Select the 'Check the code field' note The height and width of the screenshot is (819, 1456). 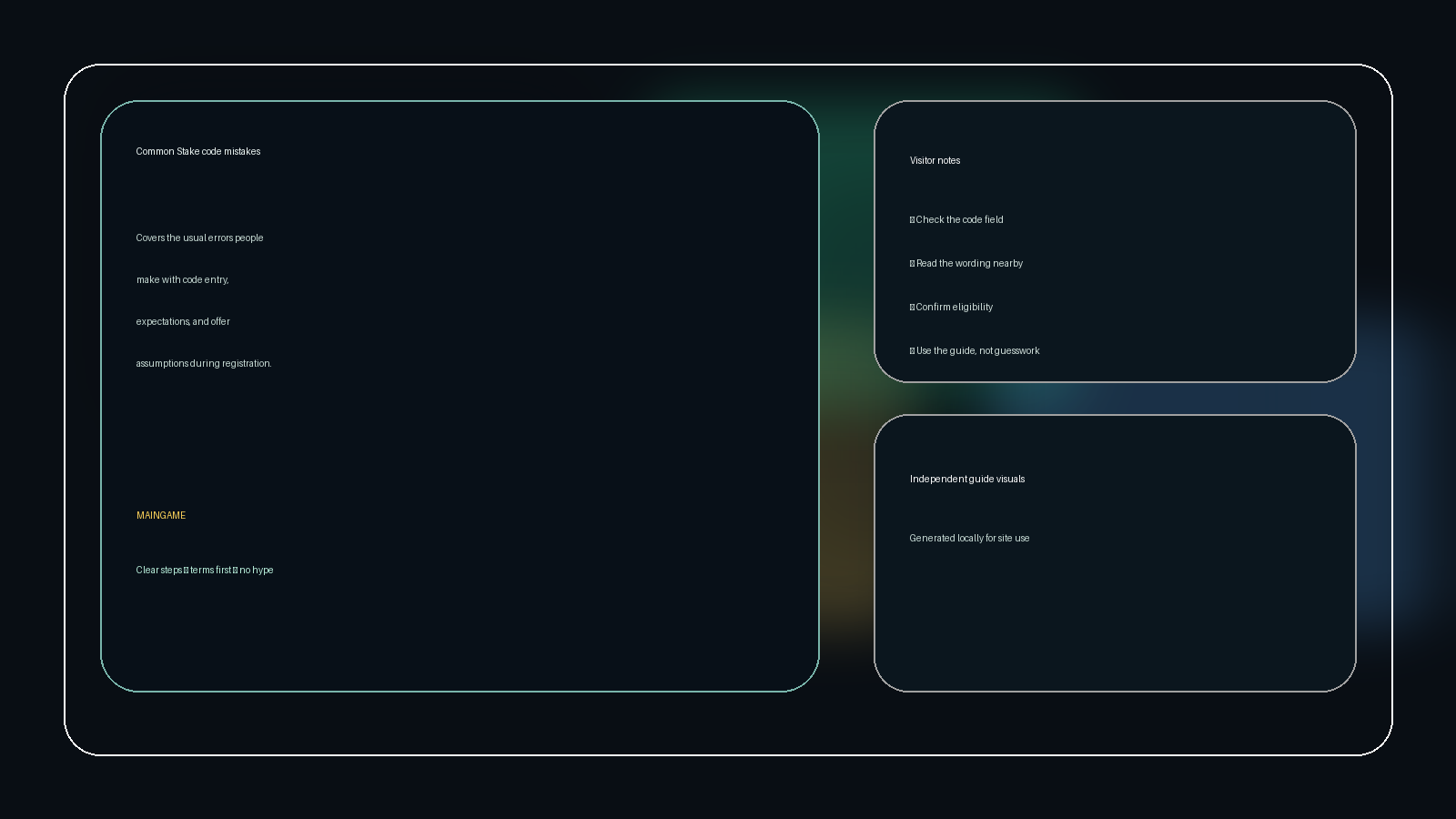956,219
